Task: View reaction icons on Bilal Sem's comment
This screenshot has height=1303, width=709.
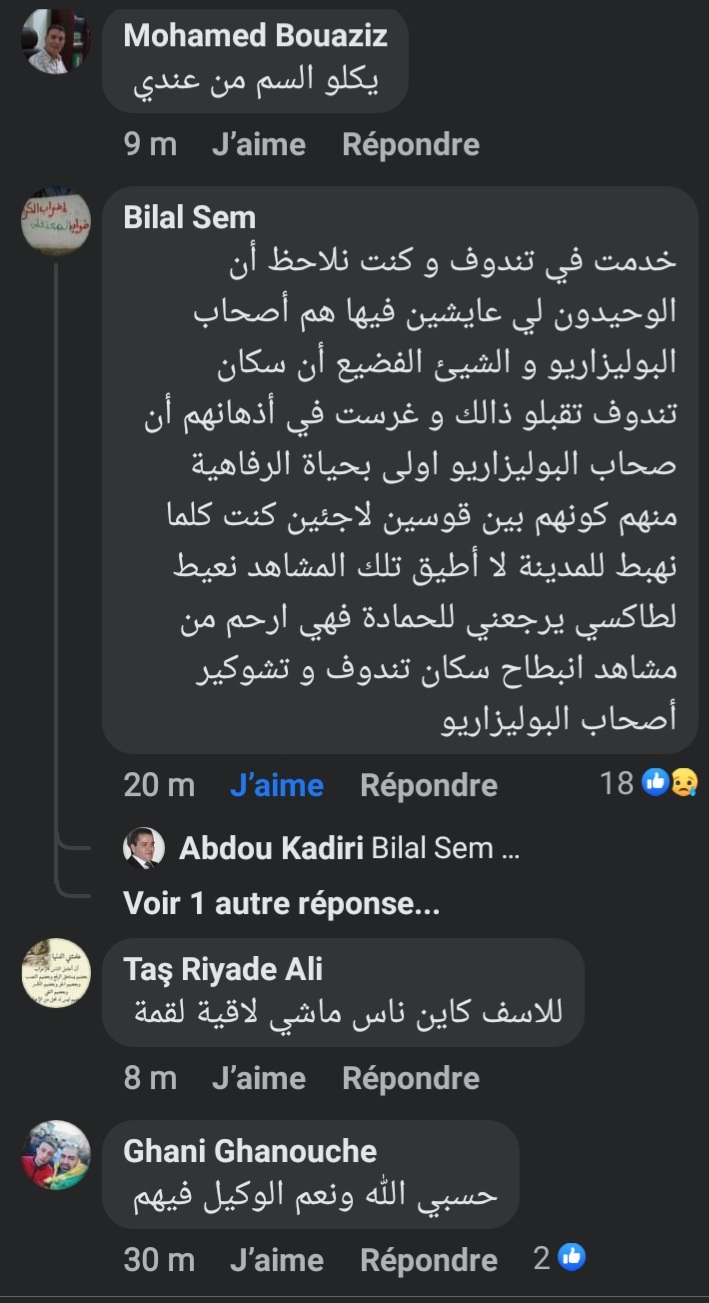Action: click(669, 783)
